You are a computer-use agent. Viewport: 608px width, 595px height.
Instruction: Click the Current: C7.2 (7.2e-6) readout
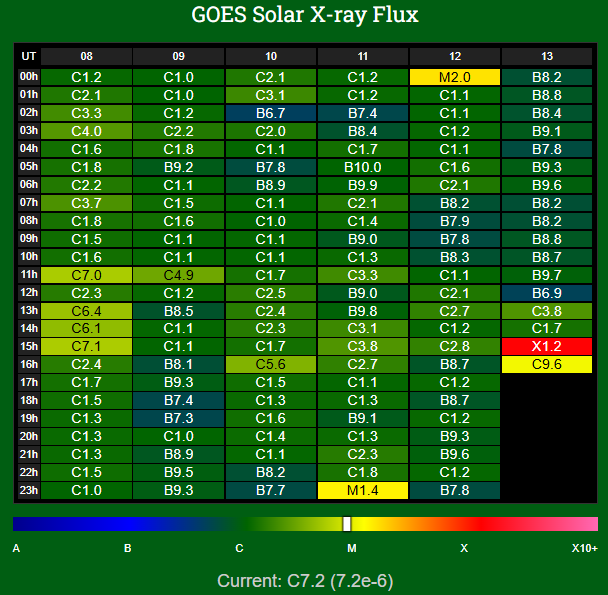click(305, 581)
